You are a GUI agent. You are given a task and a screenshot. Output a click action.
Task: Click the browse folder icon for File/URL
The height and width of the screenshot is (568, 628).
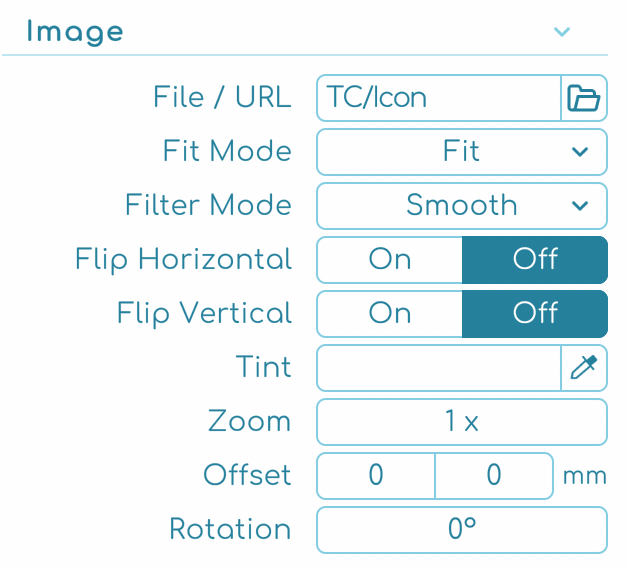(583, 98)
